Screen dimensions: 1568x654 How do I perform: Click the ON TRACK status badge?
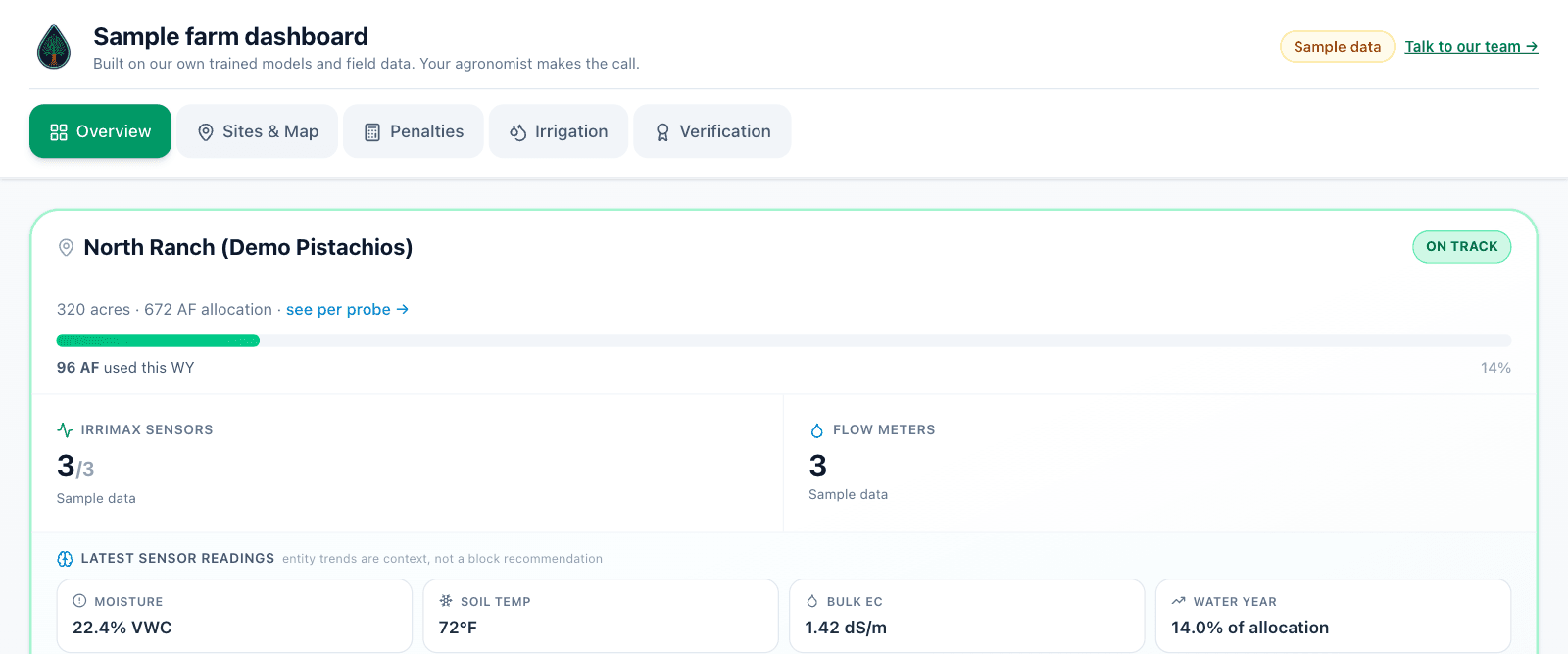coord(1461,247)
